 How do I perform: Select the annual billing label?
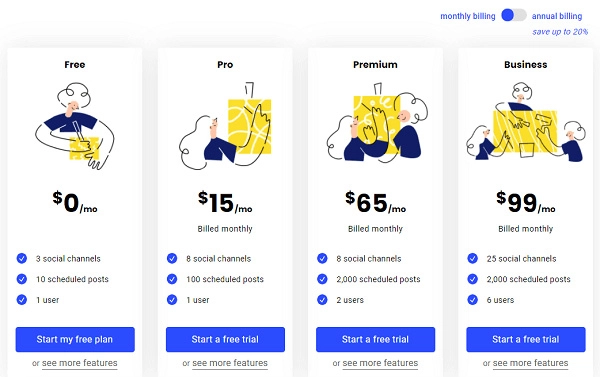(x=557, y=16)
